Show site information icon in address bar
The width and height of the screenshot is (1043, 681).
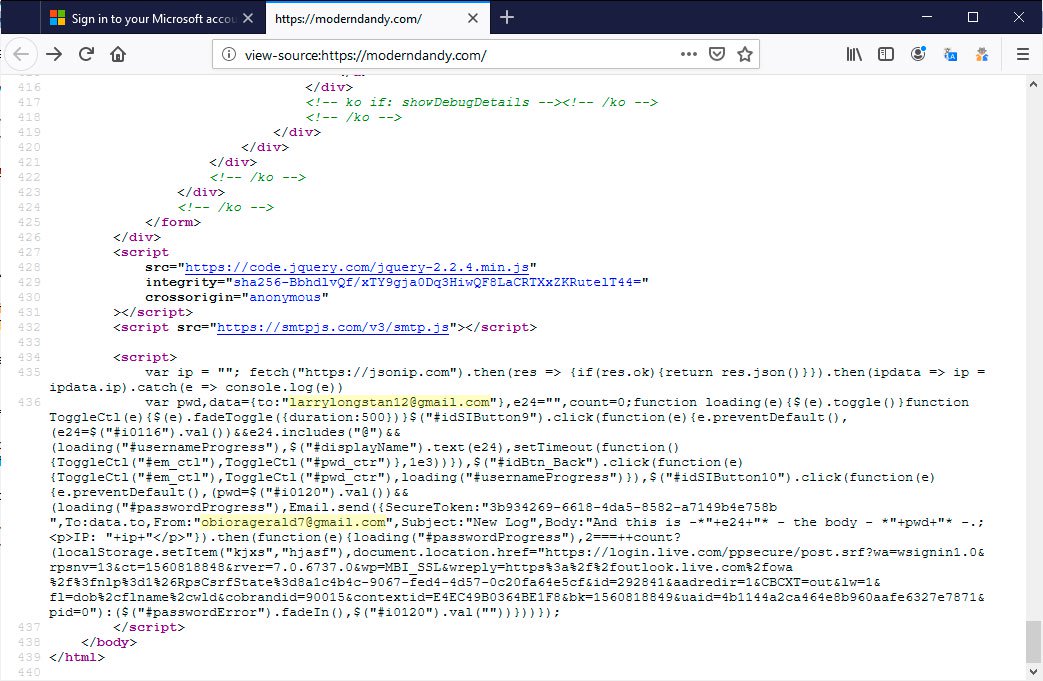(x=228, y=55)
